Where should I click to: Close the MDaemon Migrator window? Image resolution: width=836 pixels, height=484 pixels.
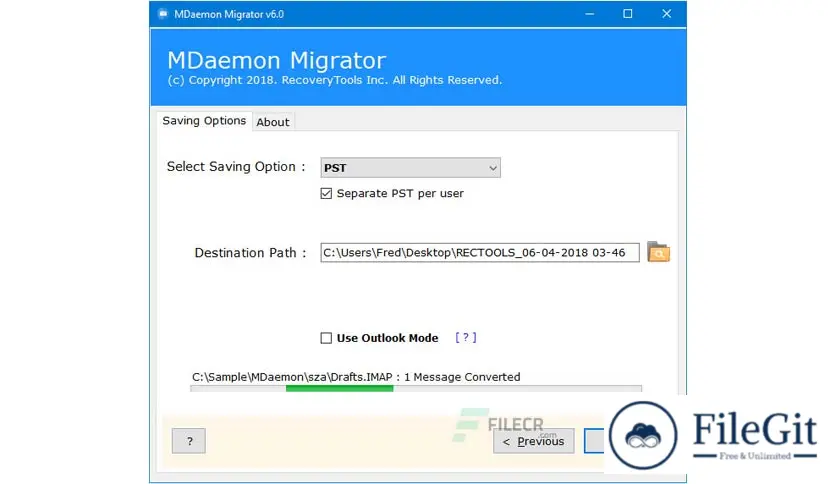pos(666,14)
